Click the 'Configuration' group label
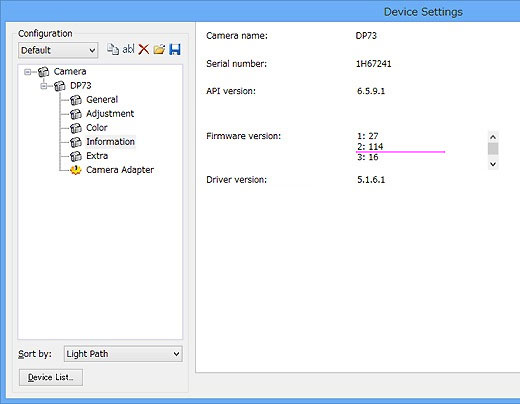This screenshot has width=520, height=404. point(45,33)
